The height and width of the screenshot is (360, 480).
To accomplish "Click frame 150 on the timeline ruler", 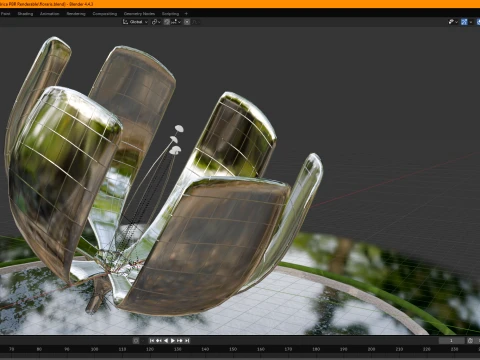I will point(233,349).
